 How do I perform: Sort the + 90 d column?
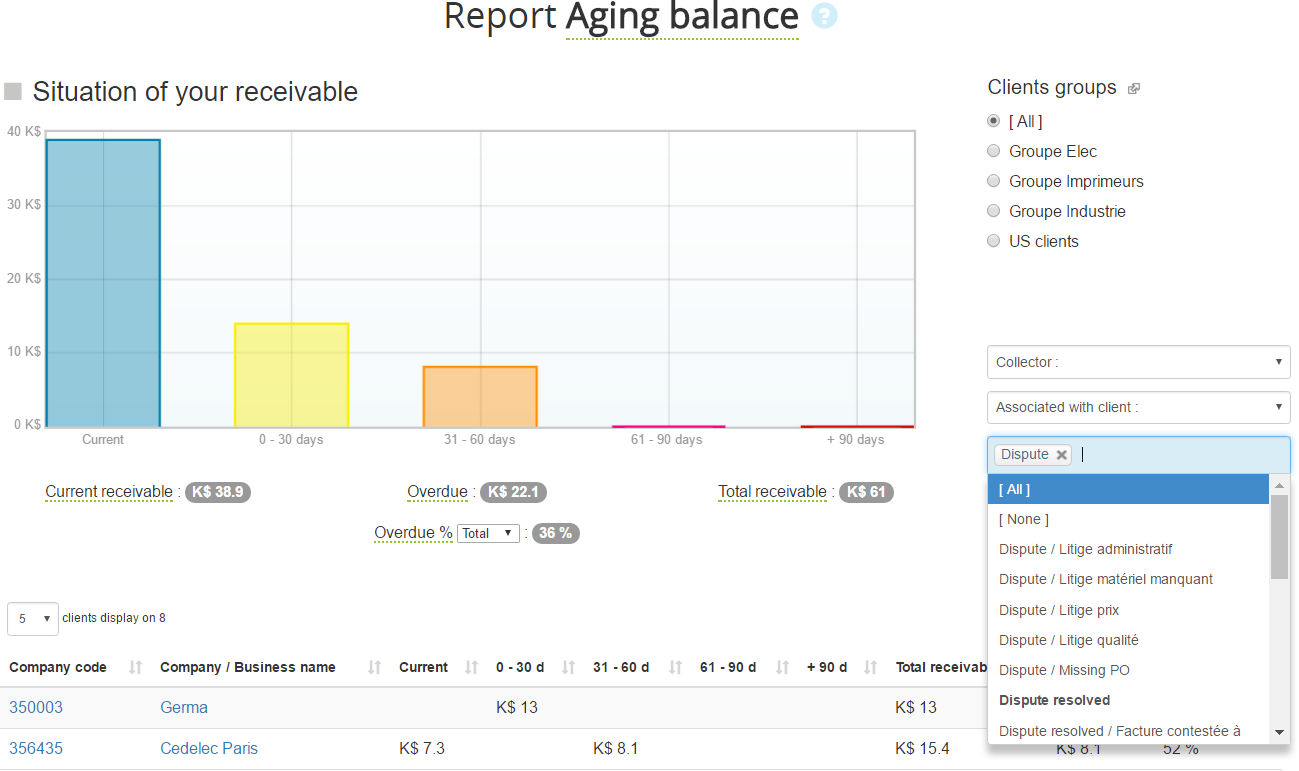pos(870,668)
